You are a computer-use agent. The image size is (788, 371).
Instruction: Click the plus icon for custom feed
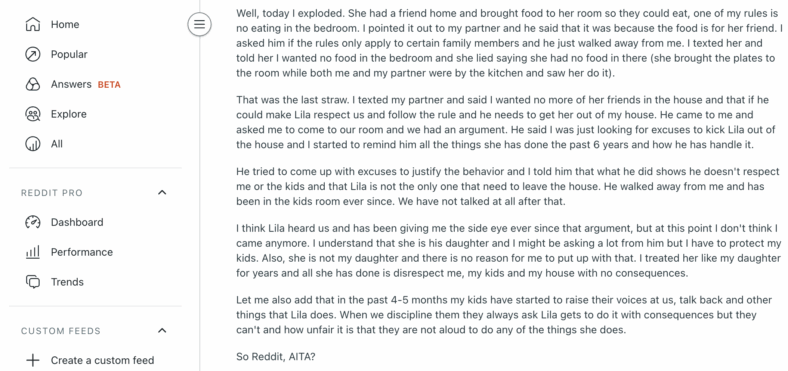pyautogui.click(x=33, y=360)
